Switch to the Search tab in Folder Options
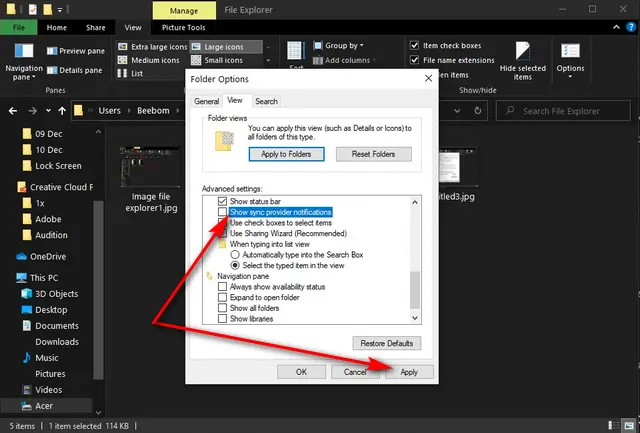This screenshot has width=640, height=433. coord(266,101)
